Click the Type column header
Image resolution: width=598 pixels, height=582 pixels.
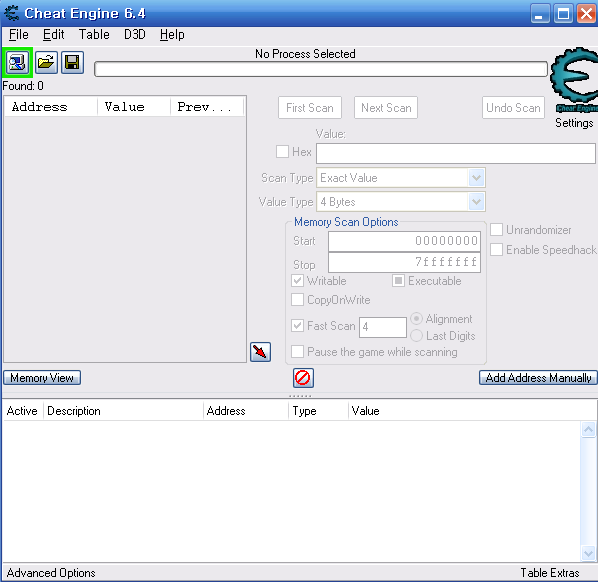tap(318, 411)
